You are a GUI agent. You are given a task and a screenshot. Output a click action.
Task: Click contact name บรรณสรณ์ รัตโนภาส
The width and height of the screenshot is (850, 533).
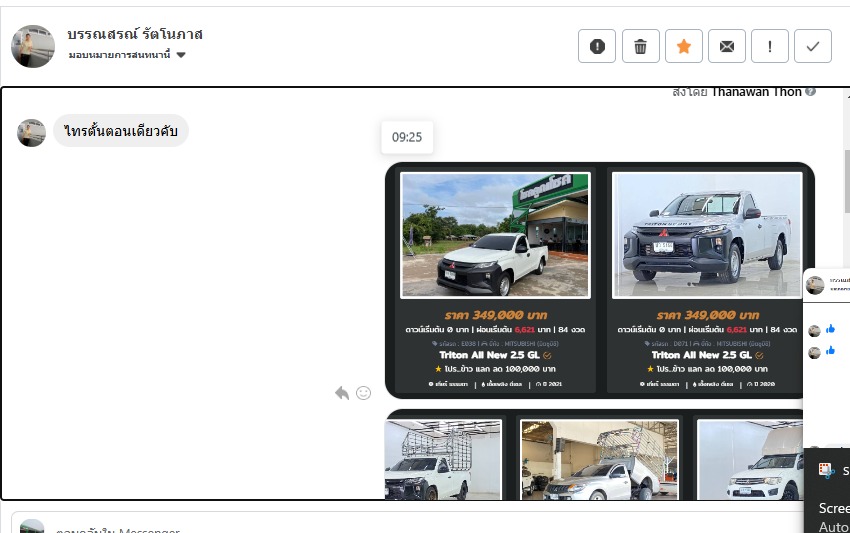pyautogui.click(x=134, y=34)
